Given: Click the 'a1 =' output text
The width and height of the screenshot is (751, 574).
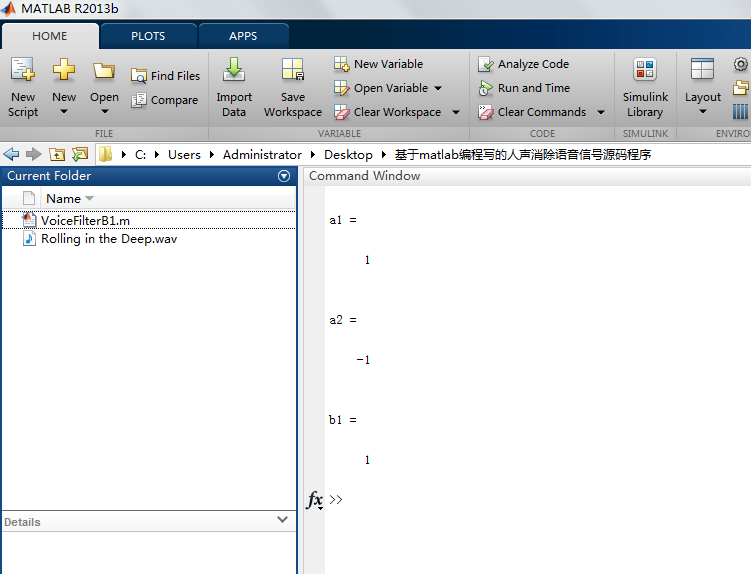Looking at the screenshot, I should click(x=342, y=220).
